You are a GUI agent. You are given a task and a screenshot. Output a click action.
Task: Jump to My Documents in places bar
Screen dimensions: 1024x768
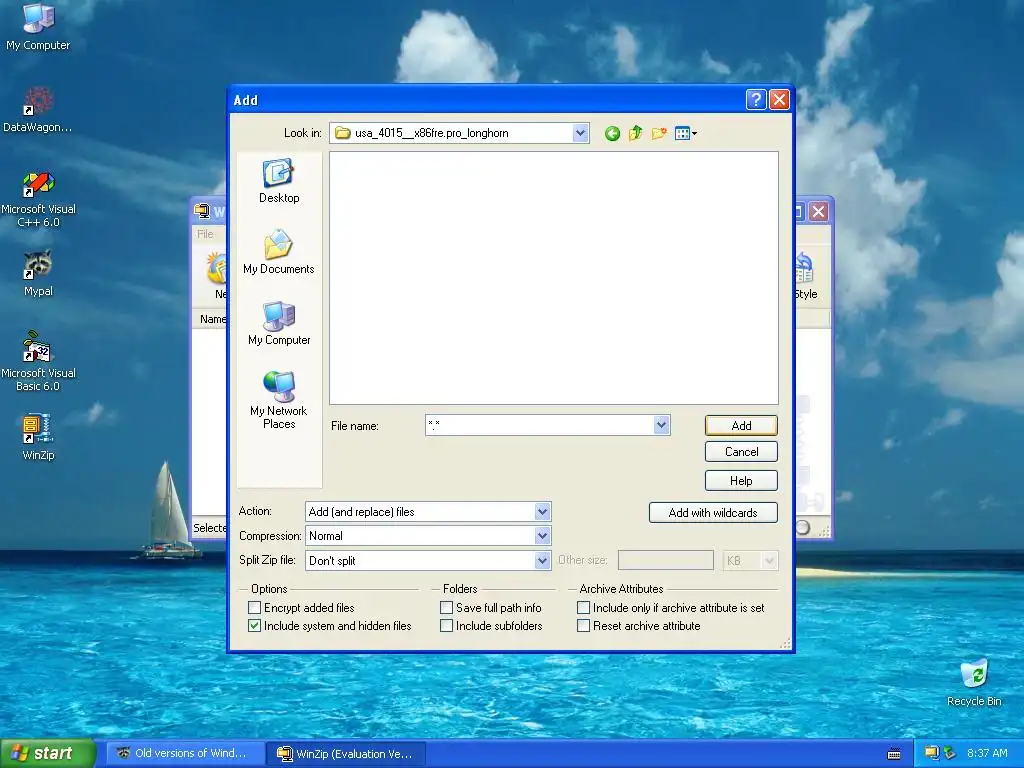tap(279, 252)
